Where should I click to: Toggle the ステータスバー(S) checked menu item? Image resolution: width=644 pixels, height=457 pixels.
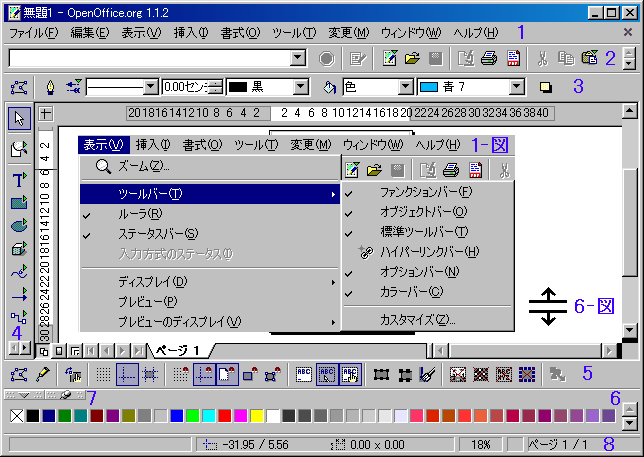[209, 234]
